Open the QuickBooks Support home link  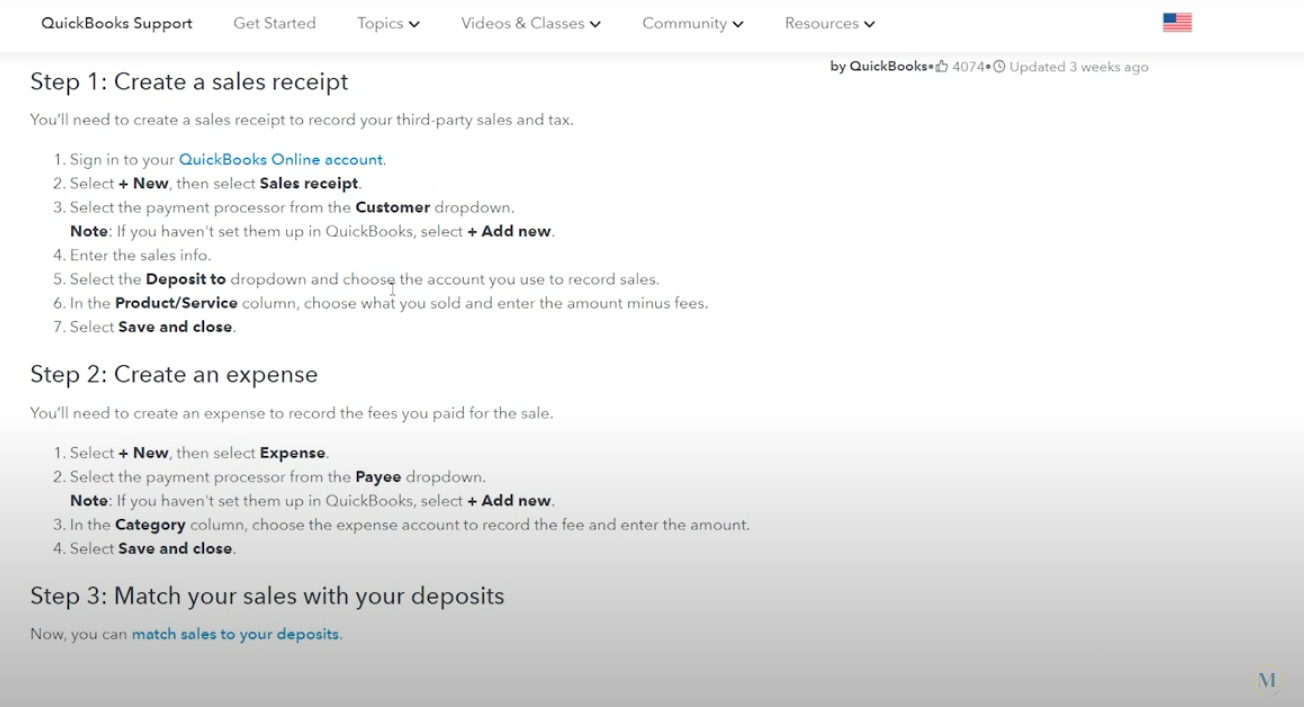[117, 23]
